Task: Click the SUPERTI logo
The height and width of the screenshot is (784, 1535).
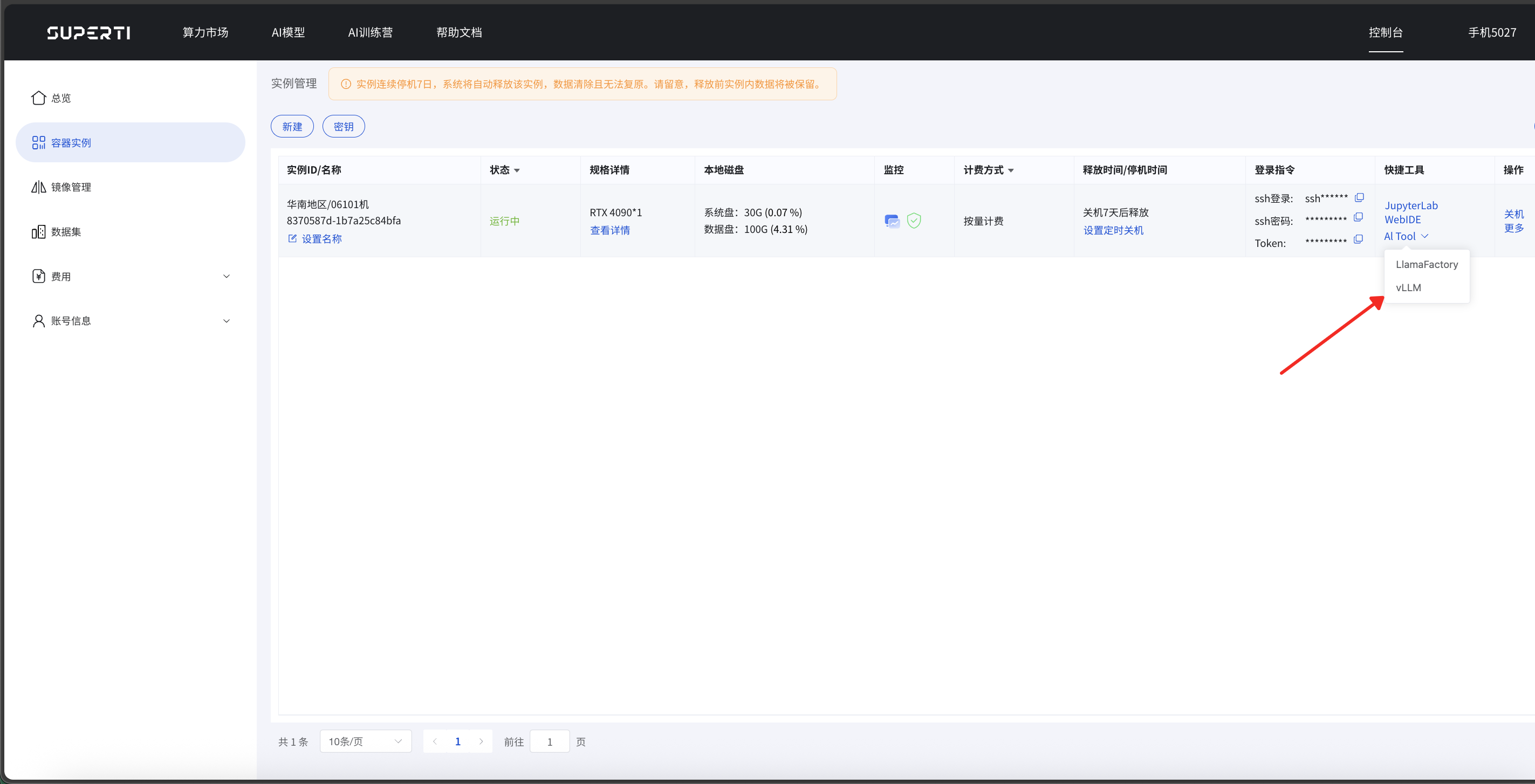Action: pyautogui.click(x=89, y=33)
